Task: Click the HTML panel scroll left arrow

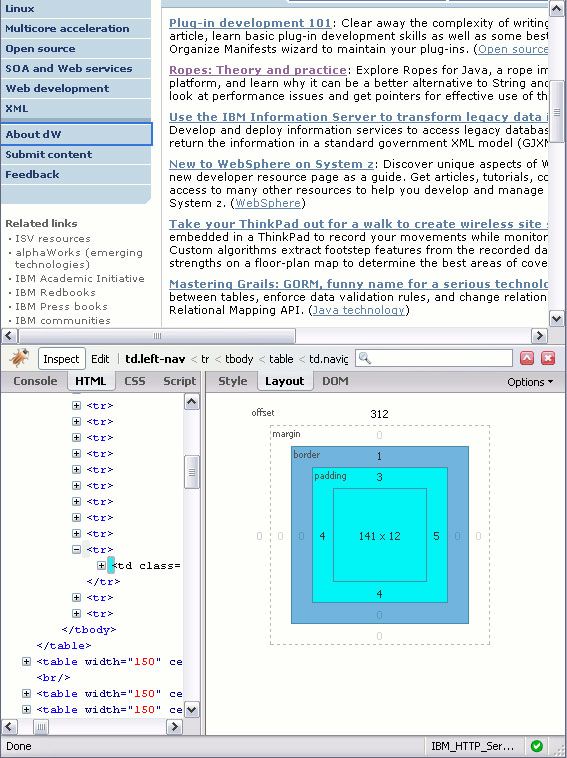Action: pyautogui.click(x=10, y=727)
